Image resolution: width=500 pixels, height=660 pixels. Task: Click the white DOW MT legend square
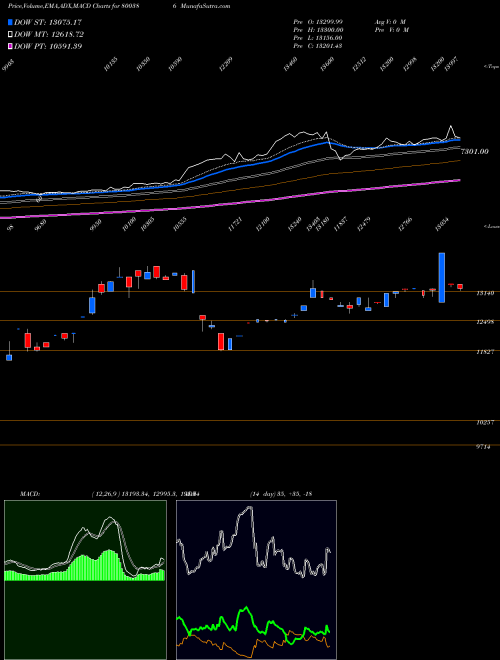tap(11, 34)
